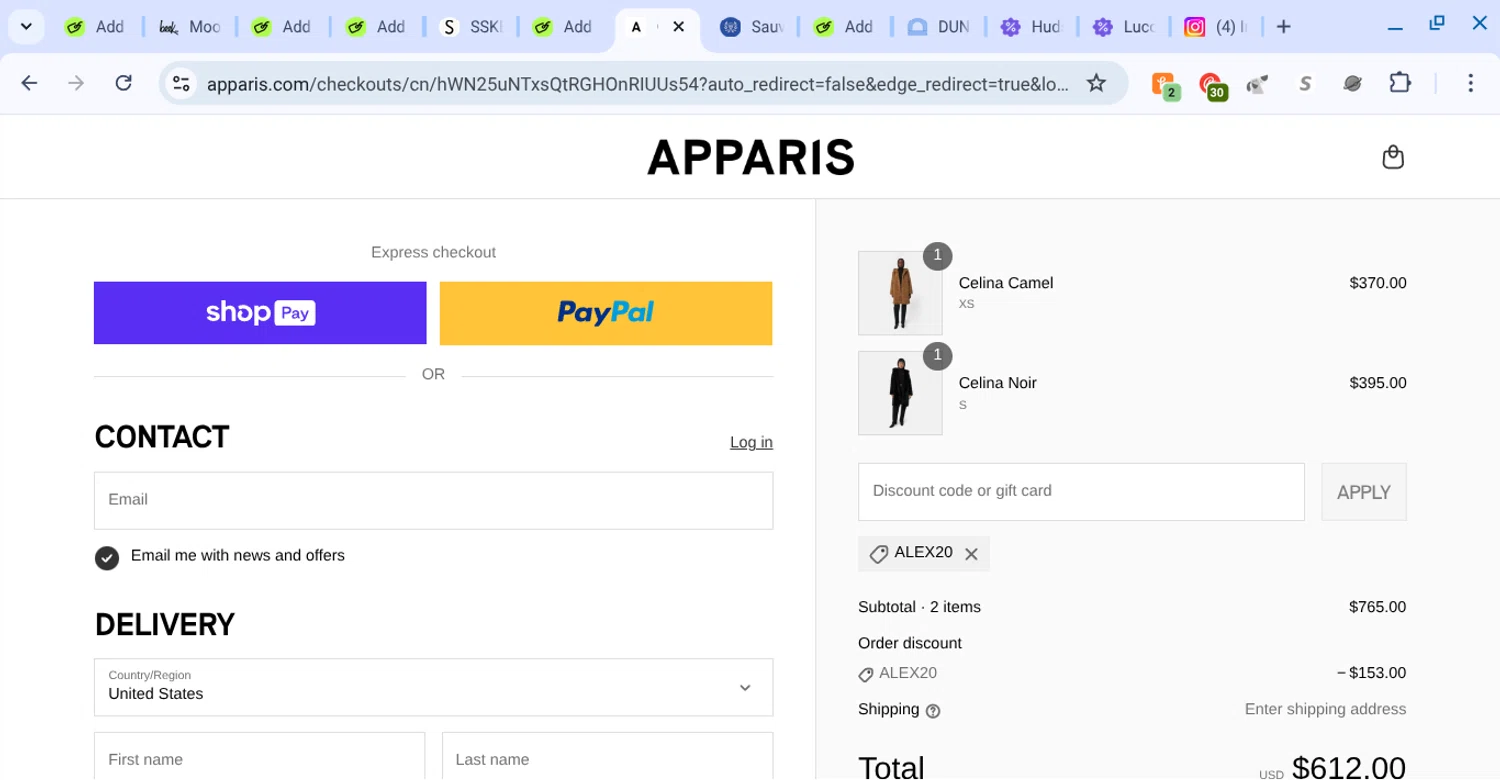Viewport: 1500px width, 780px height.
Task: Bookmark this page with the star icon
Action: 1096,83
